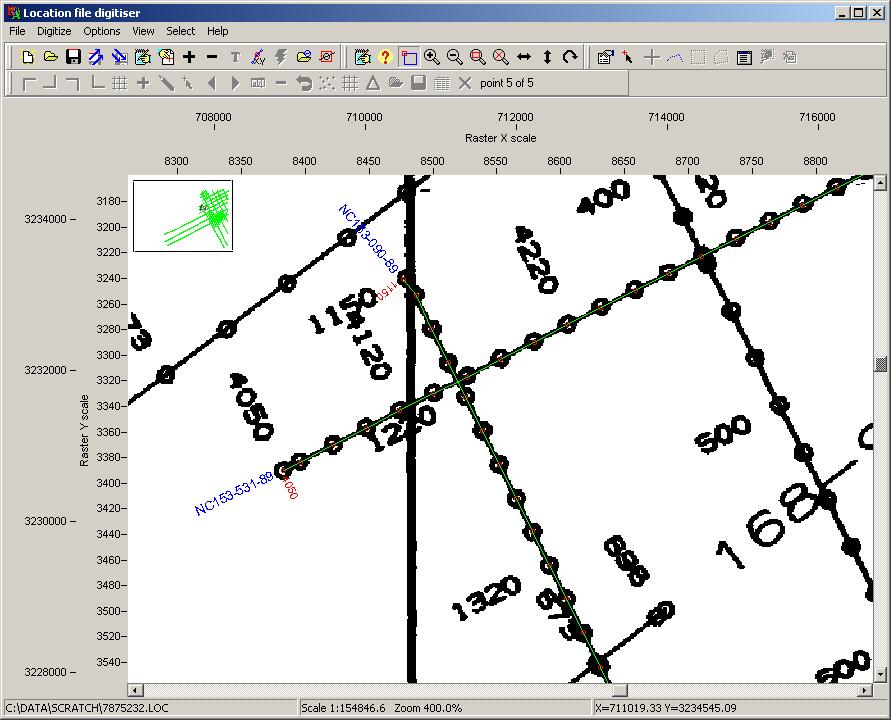Click the green overview map thumbnail
Screen dimensions: 891x720
coord(182,216)
